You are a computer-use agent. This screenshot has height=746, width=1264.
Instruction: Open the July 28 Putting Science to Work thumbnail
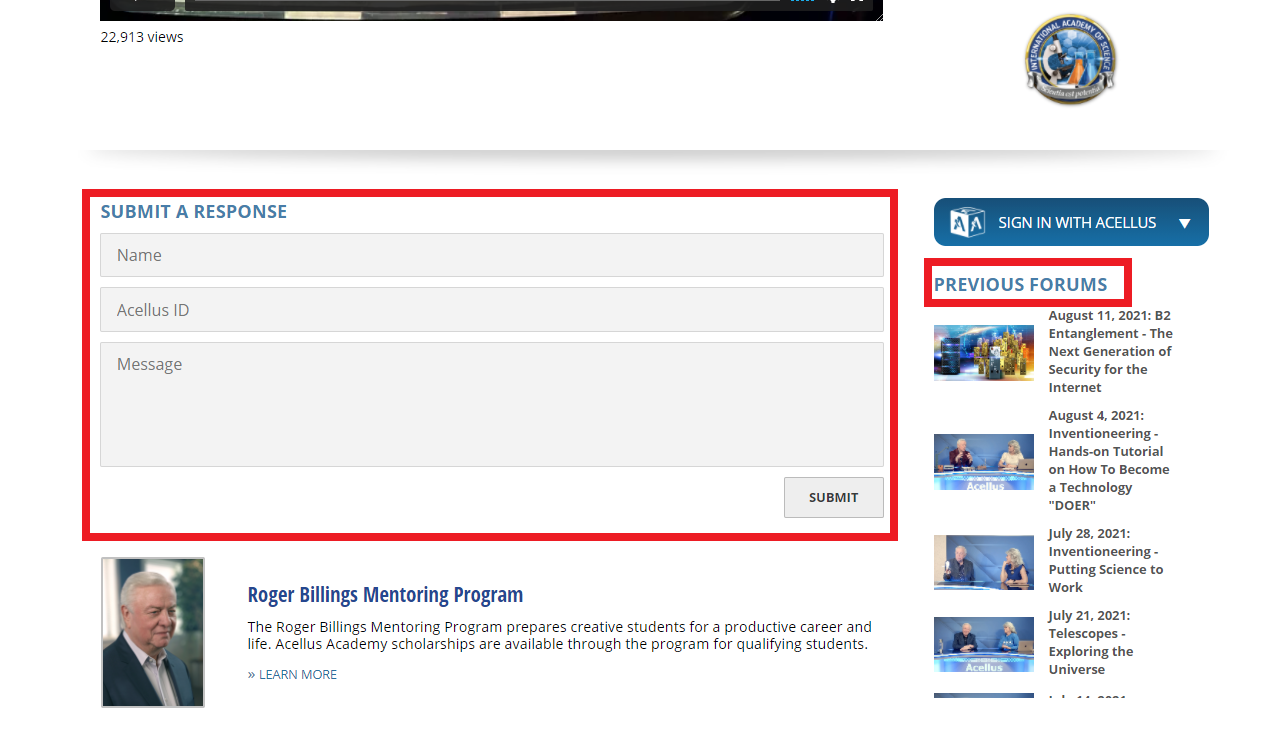pyautogui.click(x=984, y=562)
